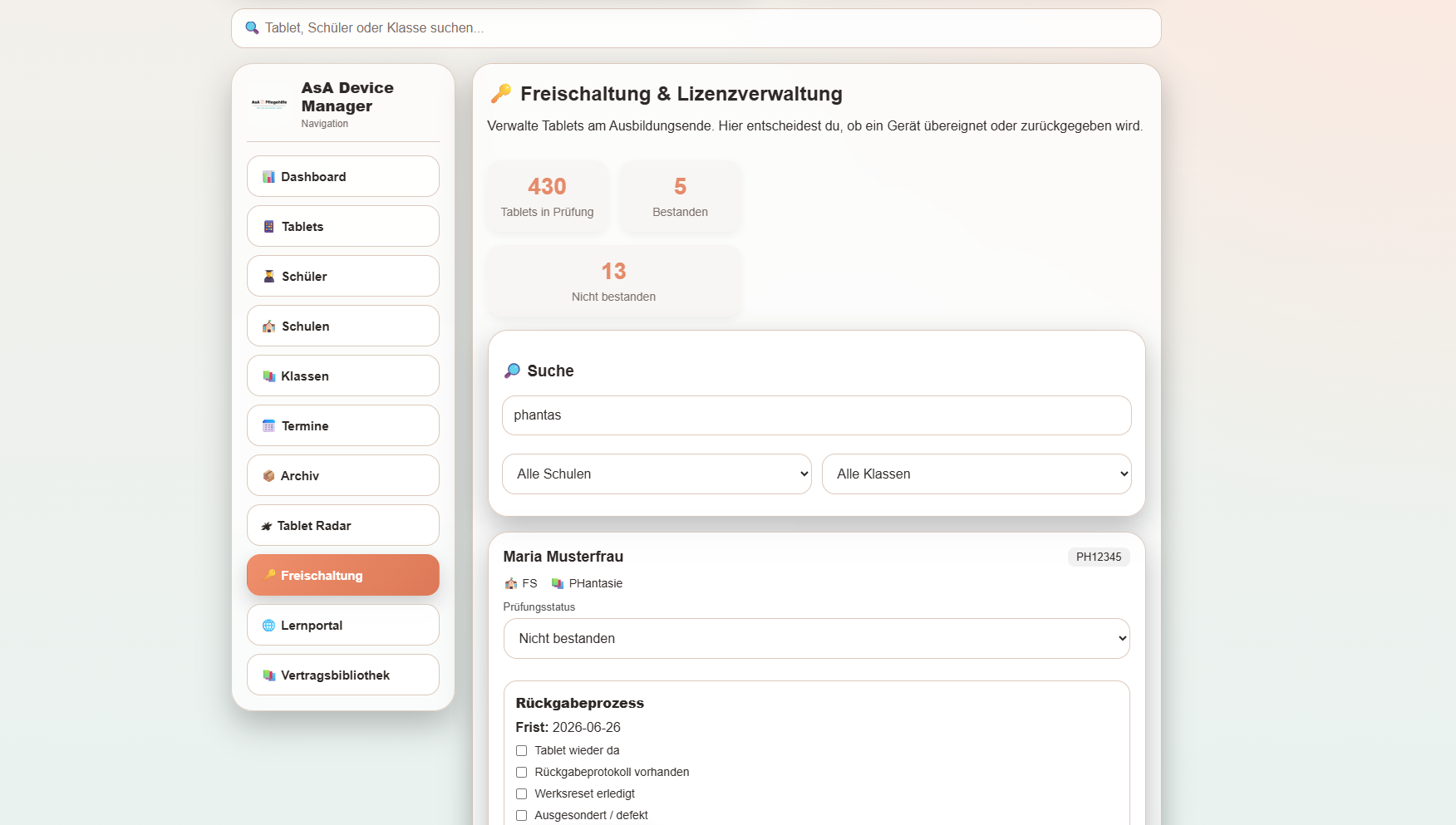This screenshot has width=1456, height=825.
Task: Click the books icon next to PHantasie
Action: (x=557, y=583)
